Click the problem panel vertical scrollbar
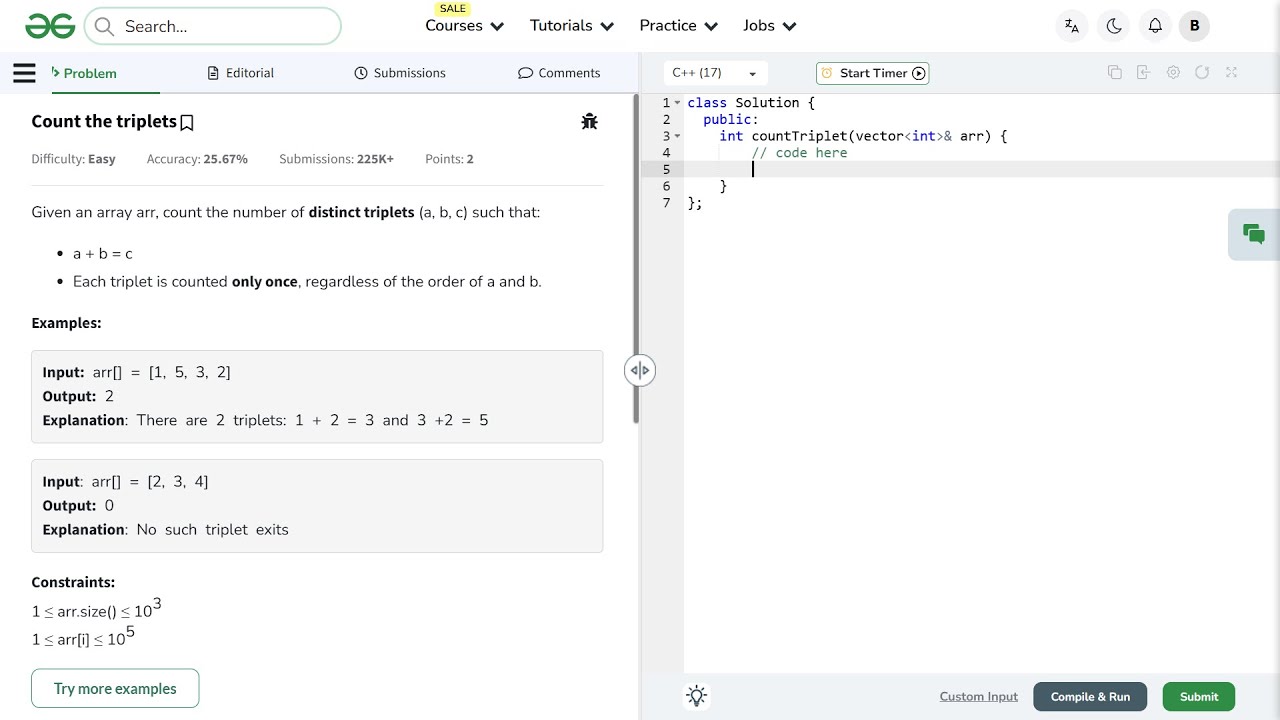 click(635, 260)
